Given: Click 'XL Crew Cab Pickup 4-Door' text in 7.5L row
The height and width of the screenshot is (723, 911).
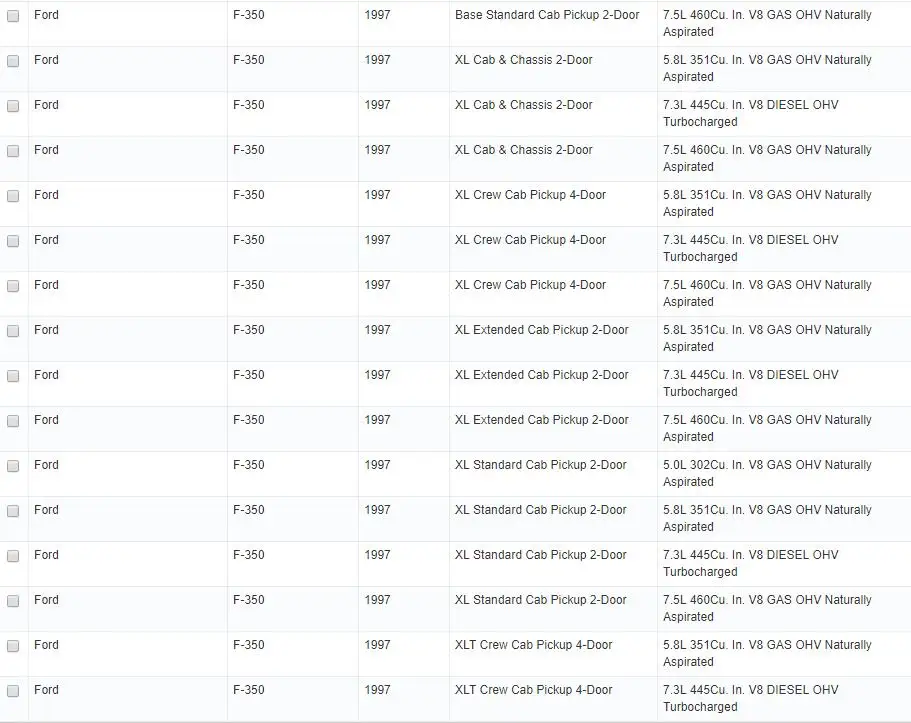Looking at the screenshot, I should (x=530, y=285).
